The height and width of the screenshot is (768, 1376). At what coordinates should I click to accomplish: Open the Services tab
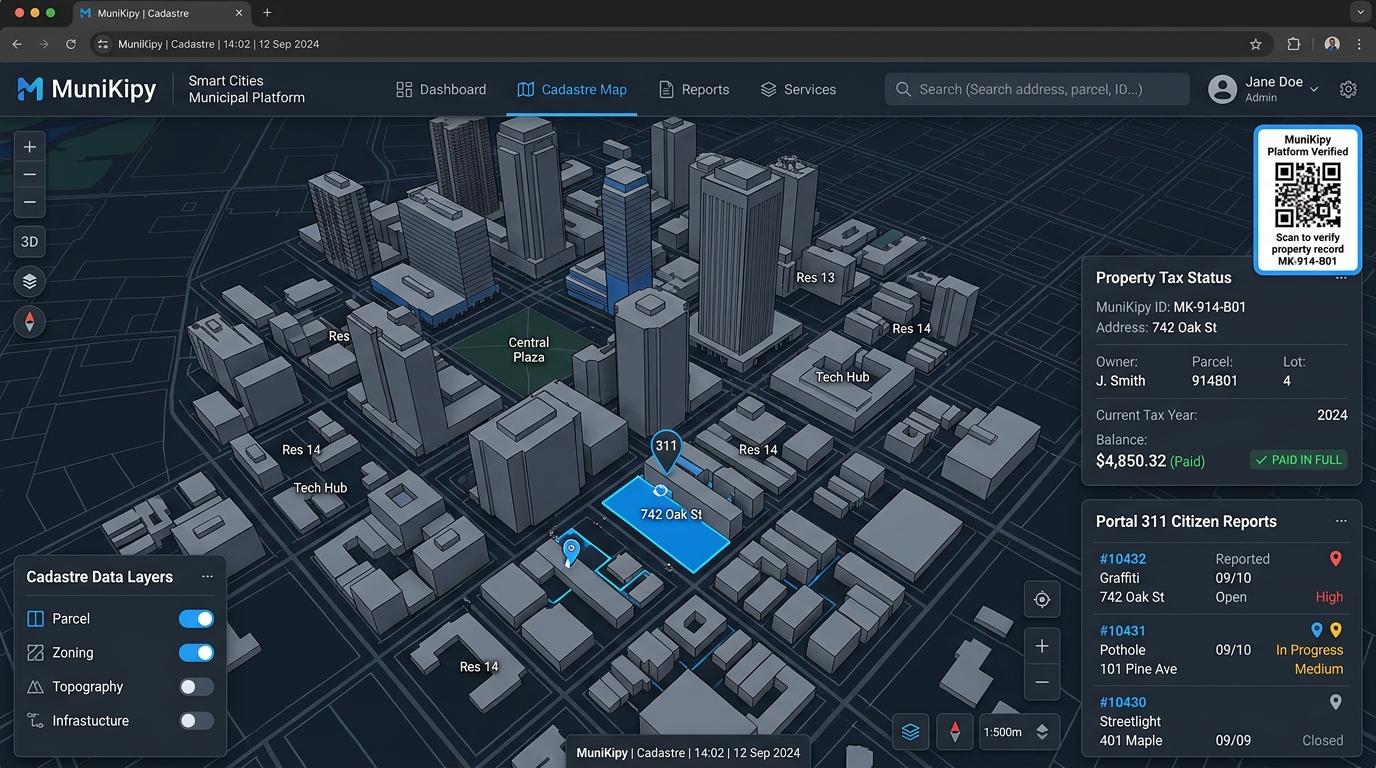pos(798,89)
